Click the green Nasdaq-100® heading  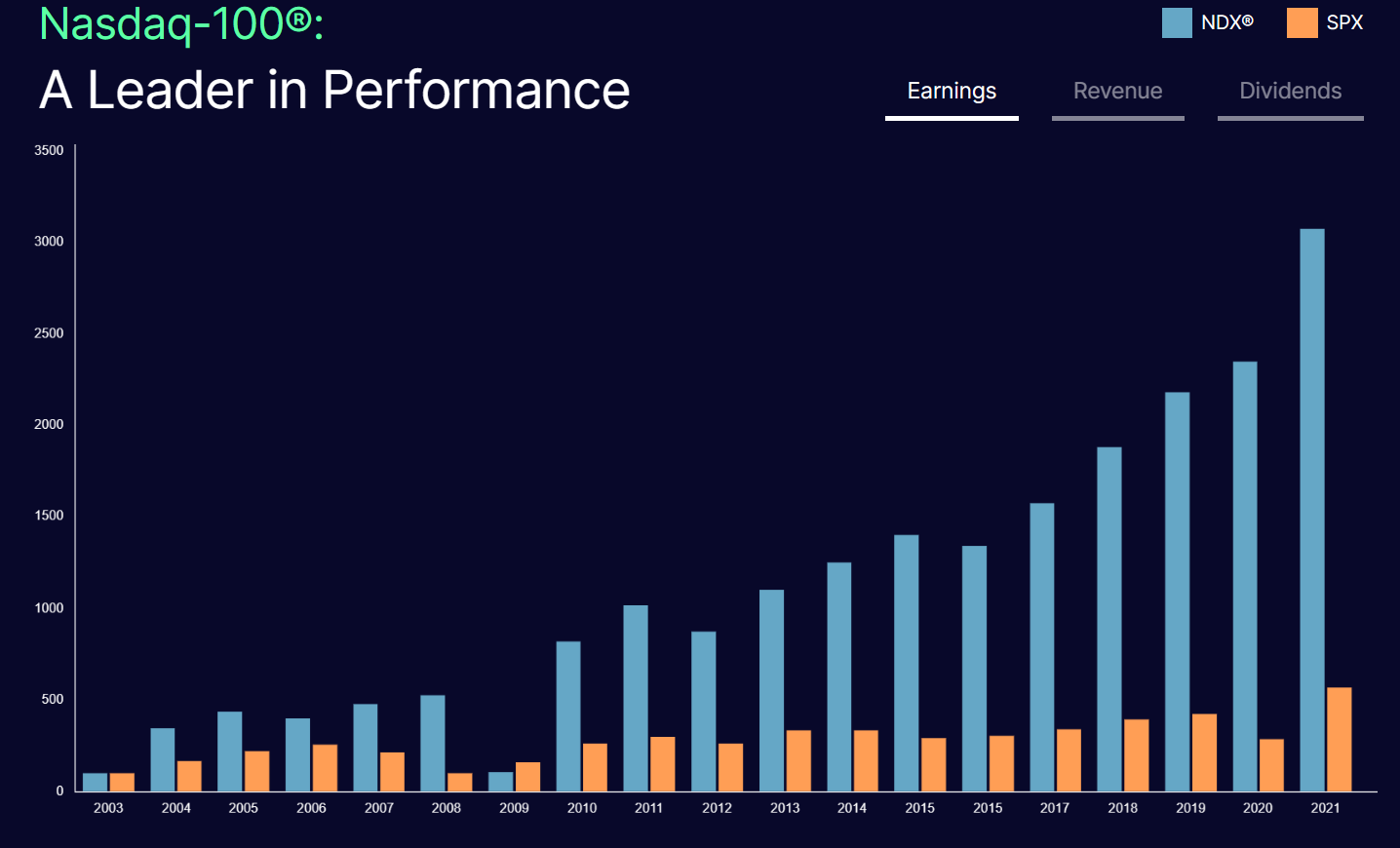point(181,23)
